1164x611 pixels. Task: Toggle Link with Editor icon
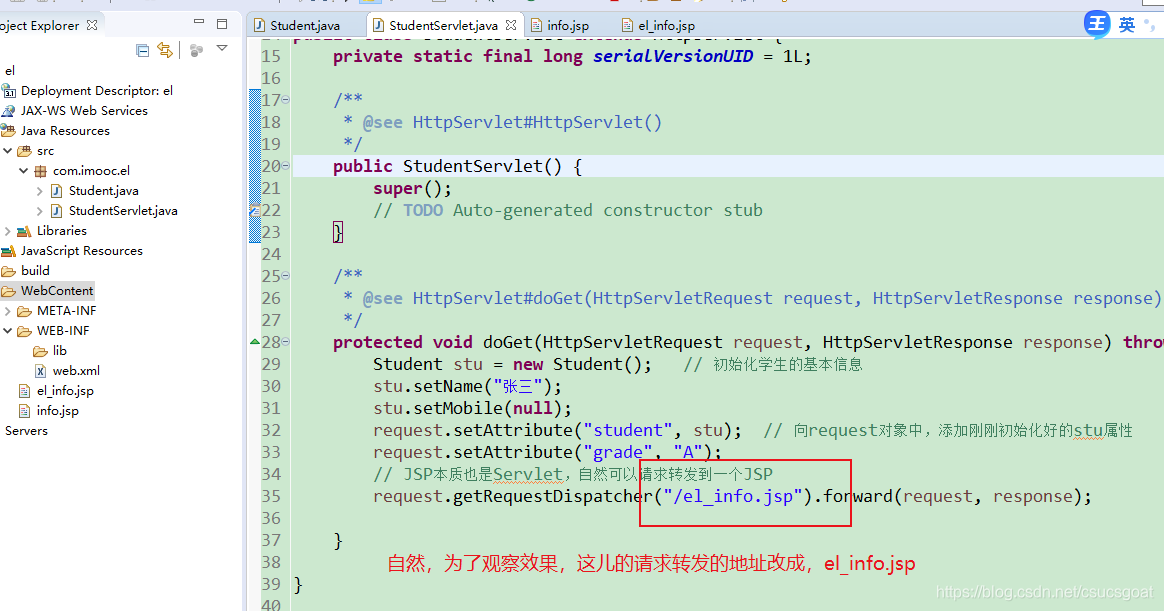tap(165, 50)
